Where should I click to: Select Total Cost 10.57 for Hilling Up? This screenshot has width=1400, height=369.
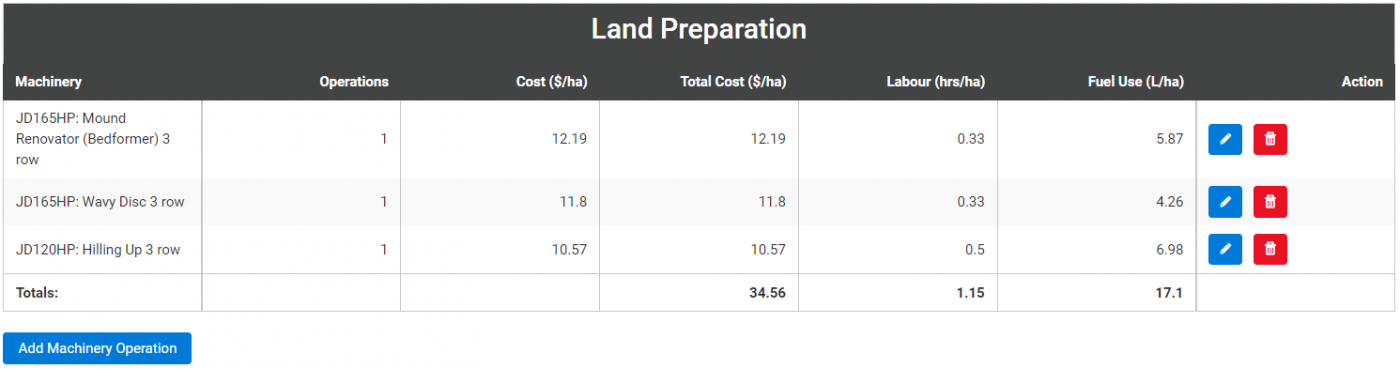[x=768, y=249]
